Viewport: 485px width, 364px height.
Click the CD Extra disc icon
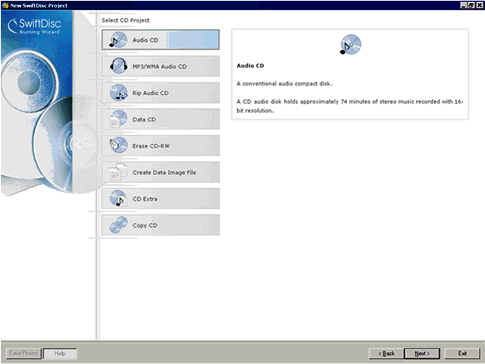(x=118, y=198)
